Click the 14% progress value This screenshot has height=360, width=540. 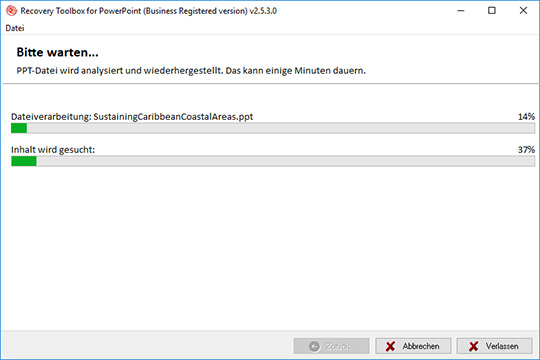(526, 117)
